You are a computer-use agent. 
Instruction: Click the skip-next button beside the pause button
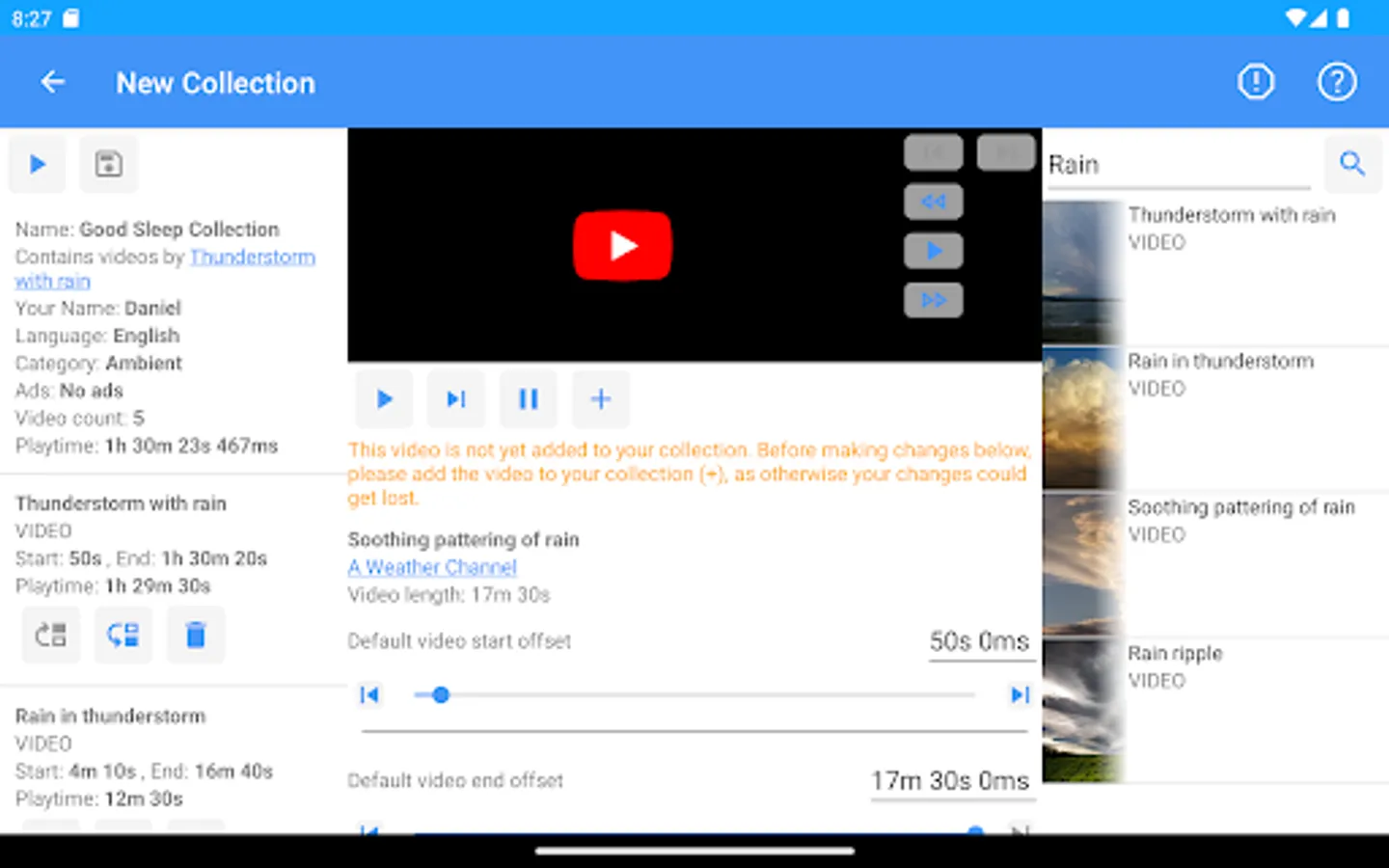[x=456, y=399]
